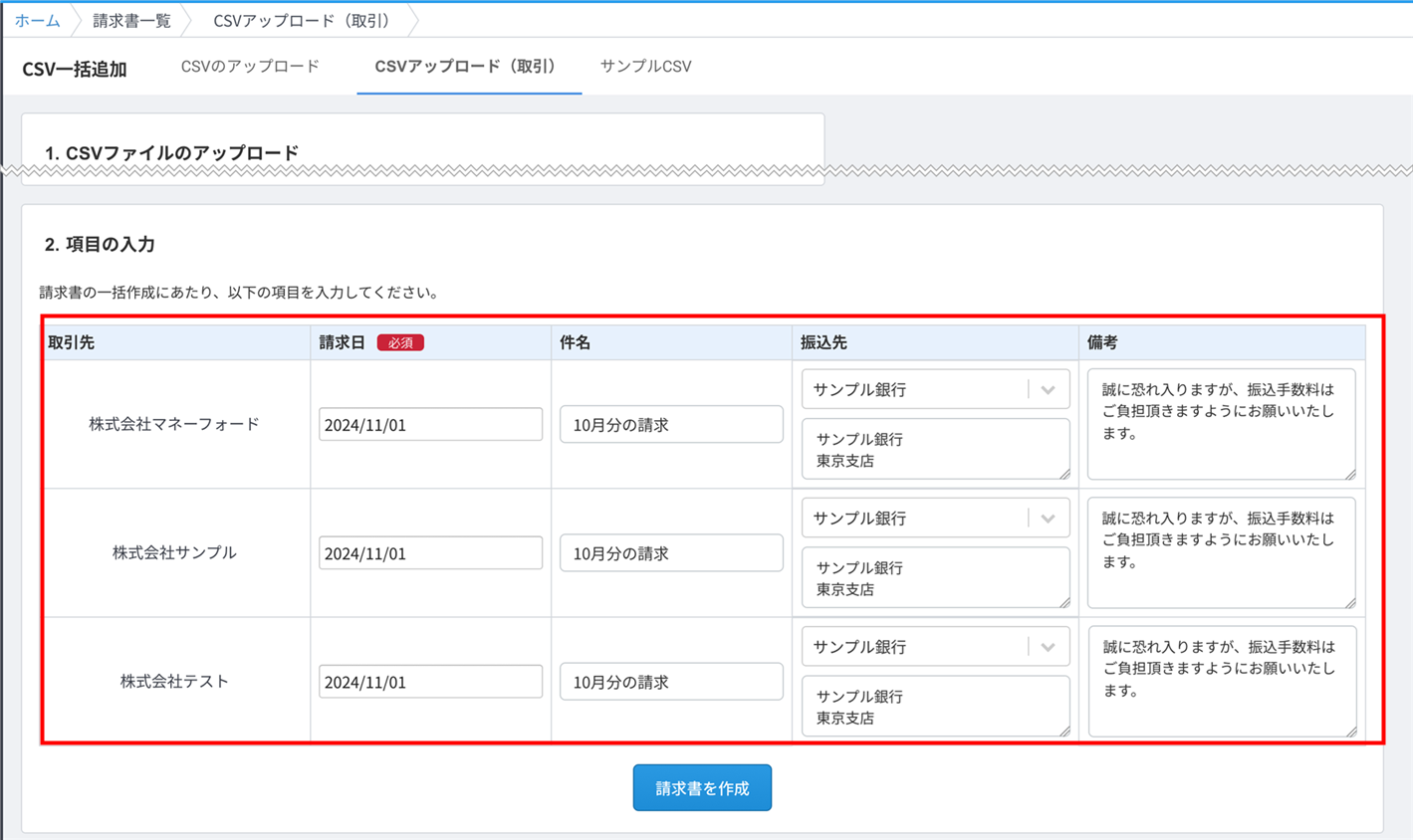This screenshot has height=840, width=1413.
Task: Click 備考 textarea for 株式会社マネーフォワード
Action: (1221, 424)
